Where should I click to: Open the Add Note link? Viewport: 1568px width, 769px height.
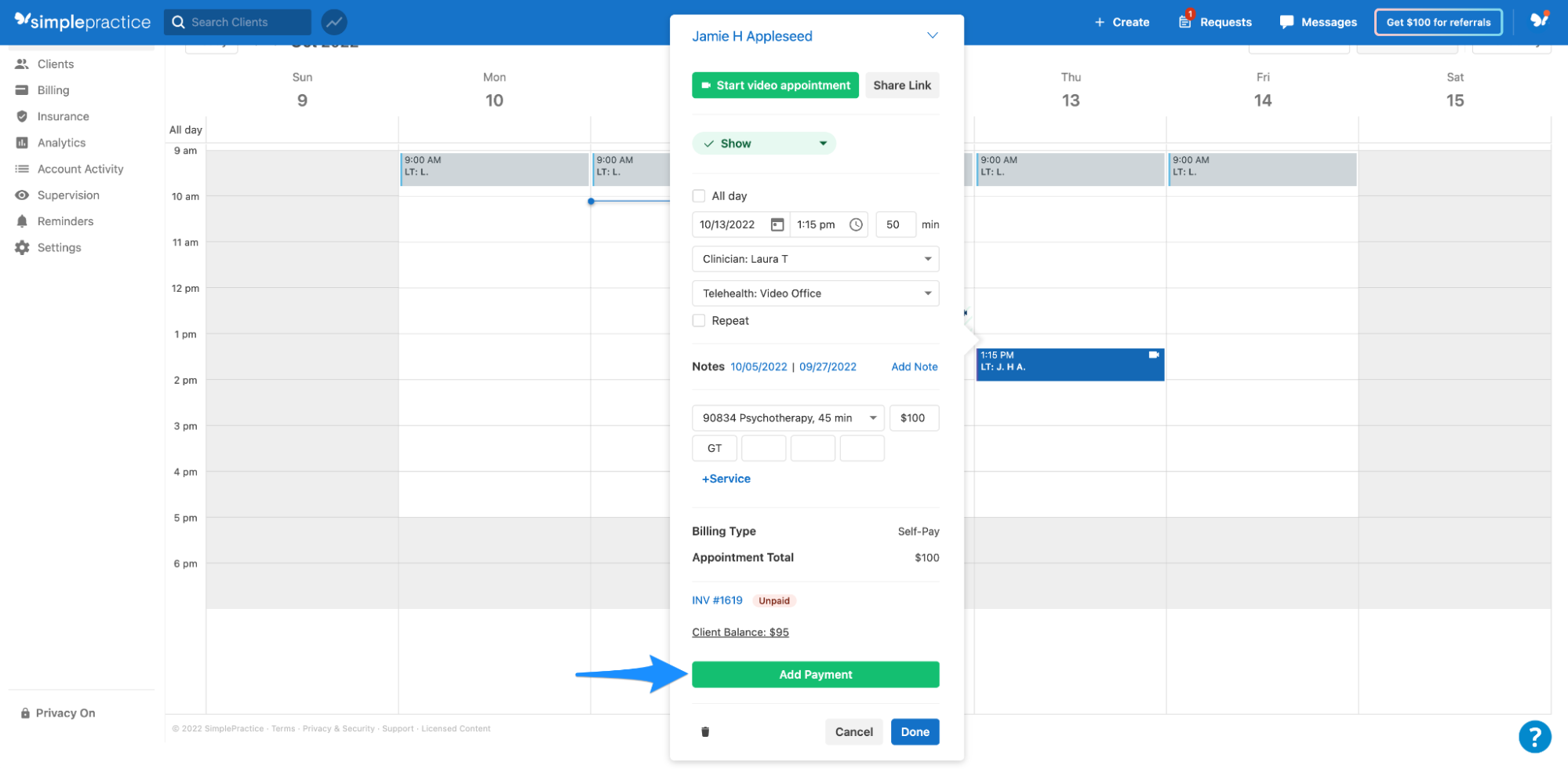tap(915, 366)
